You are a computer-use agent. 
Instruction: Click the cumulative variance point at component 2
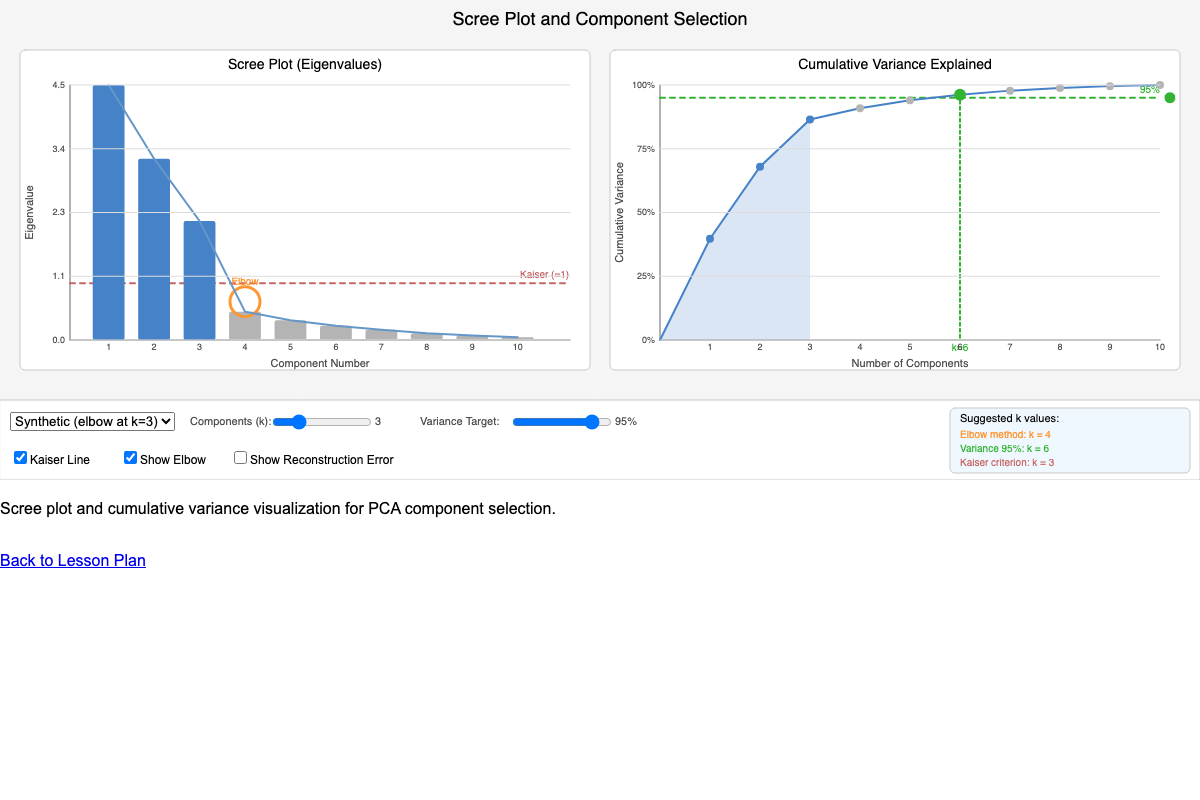(760, 167)
